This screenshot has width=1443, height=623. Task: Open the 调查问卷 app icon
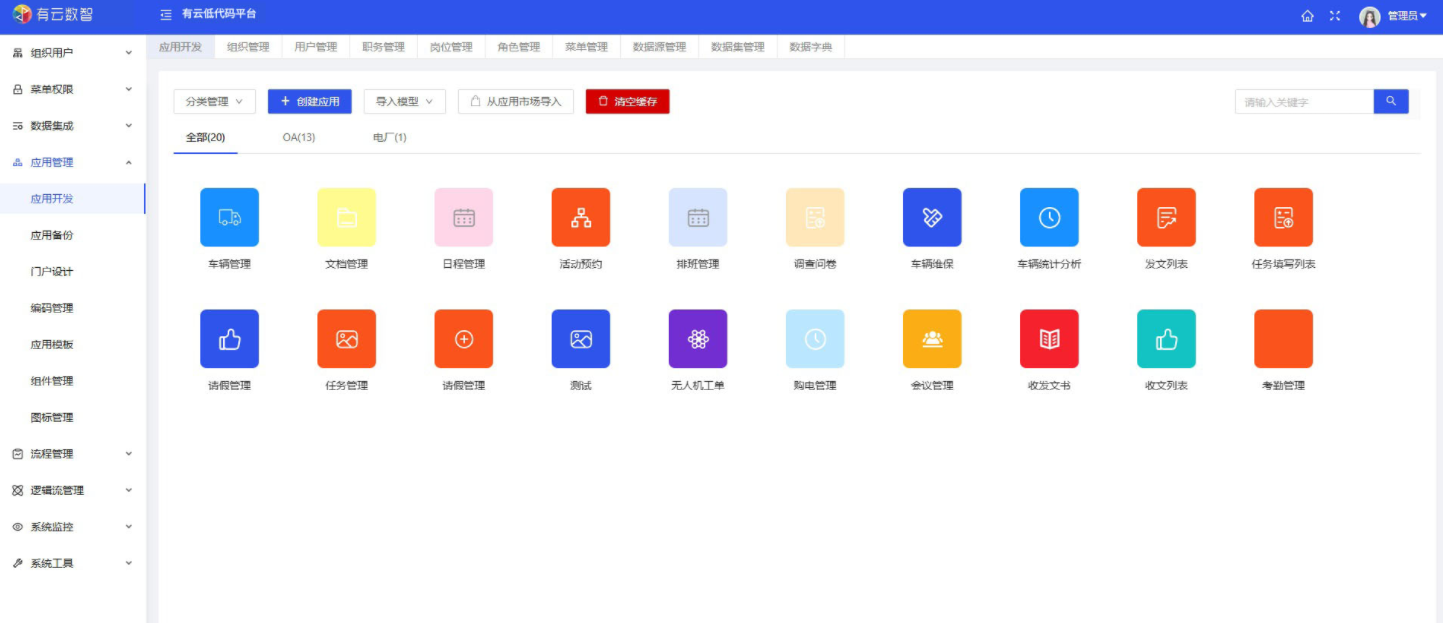pos(814,217)
